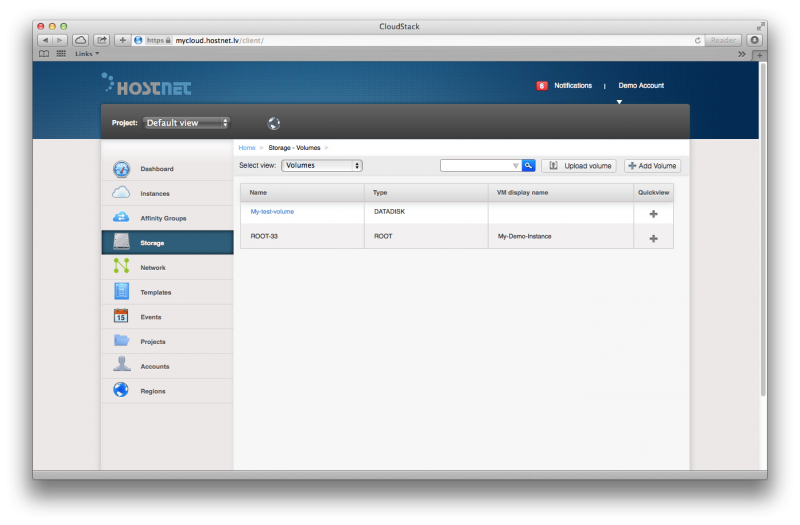
Task: Click the browser back arrow button
Action: tap(45, 40)
